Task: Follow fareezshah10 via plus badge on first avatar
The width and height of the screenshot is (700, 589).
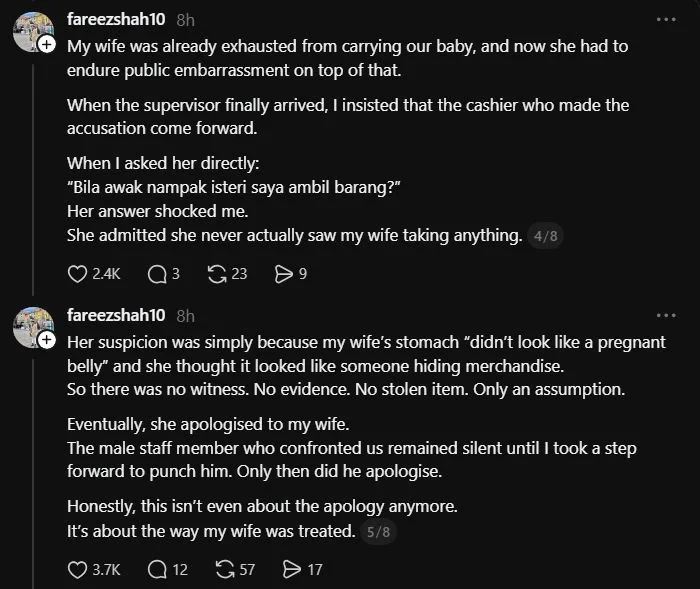Action: pos(46,44)
